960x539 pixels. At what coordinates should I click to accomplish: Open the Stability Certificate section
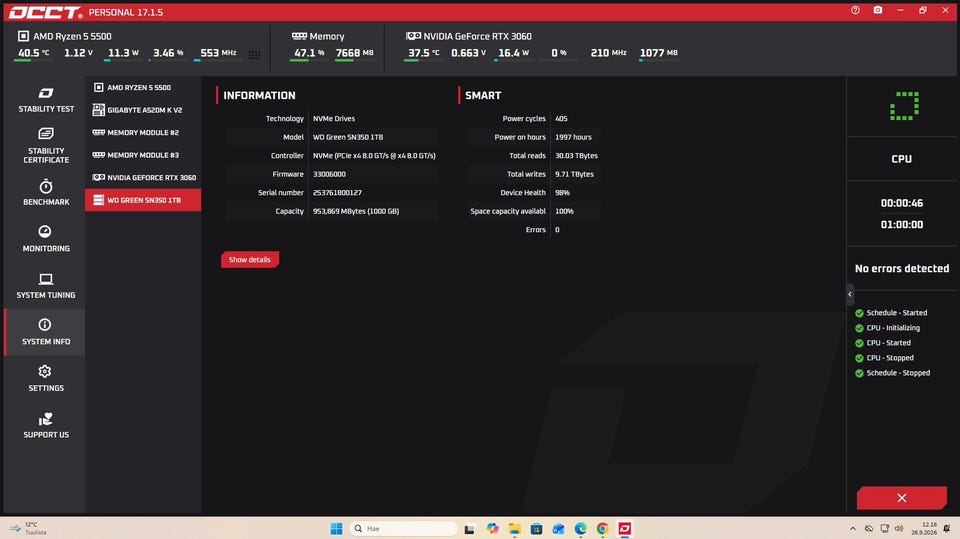point(45,145)
